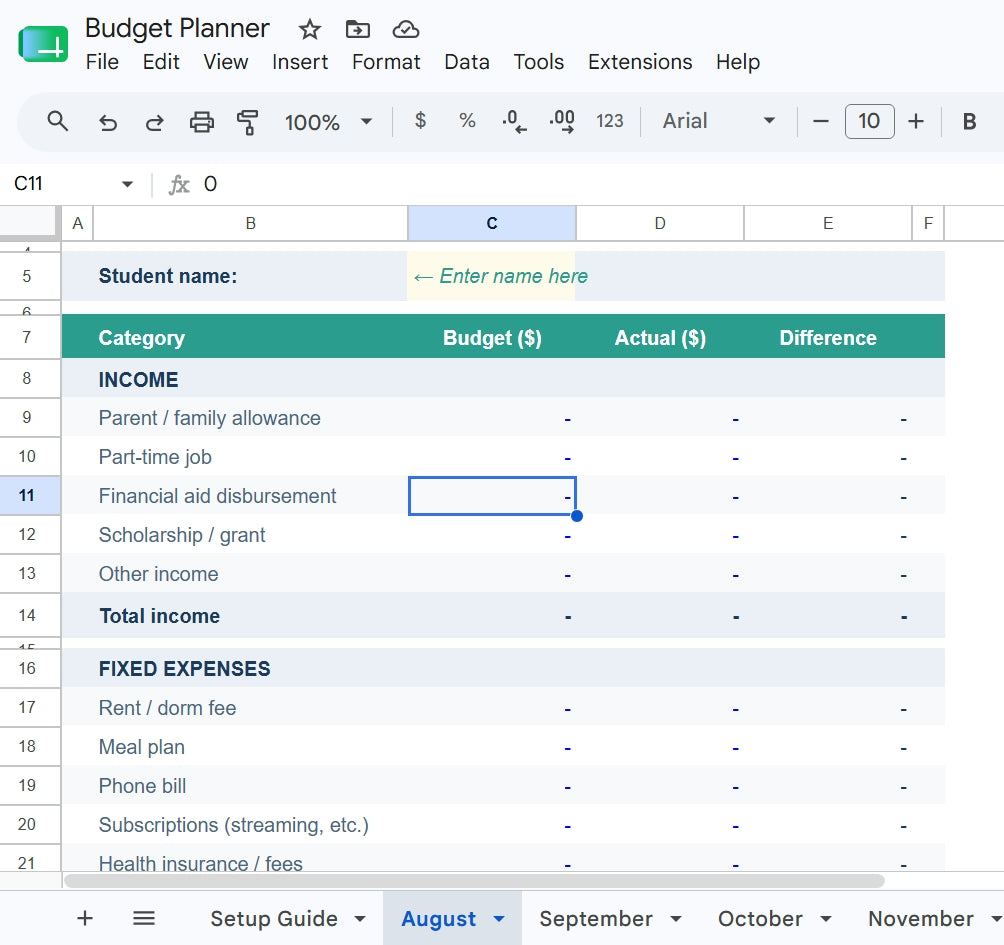This screenshot has width=1004, height=945.
Task: Select row 11 header
Action: [30, 496]
